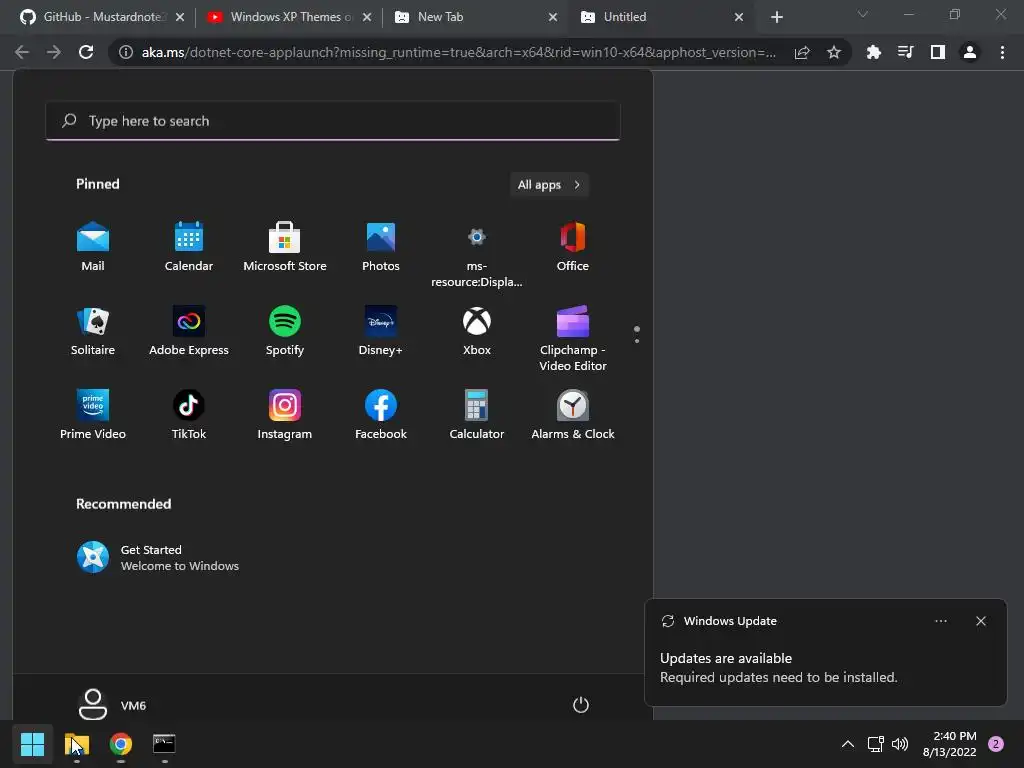Open File Explorer from taskbar
This screenshot has height=768, width=1024.
(77, 744)
